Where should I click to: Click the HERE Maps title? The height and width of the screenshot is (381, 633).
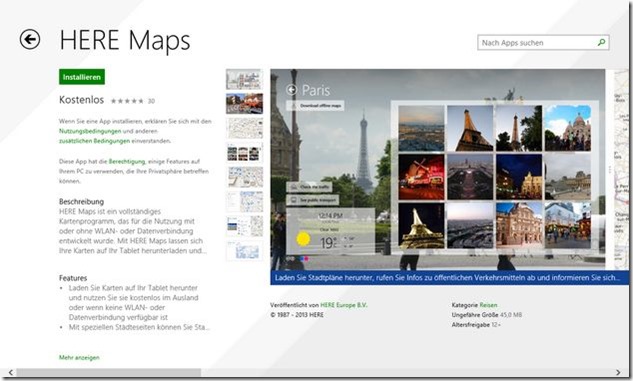125,40
